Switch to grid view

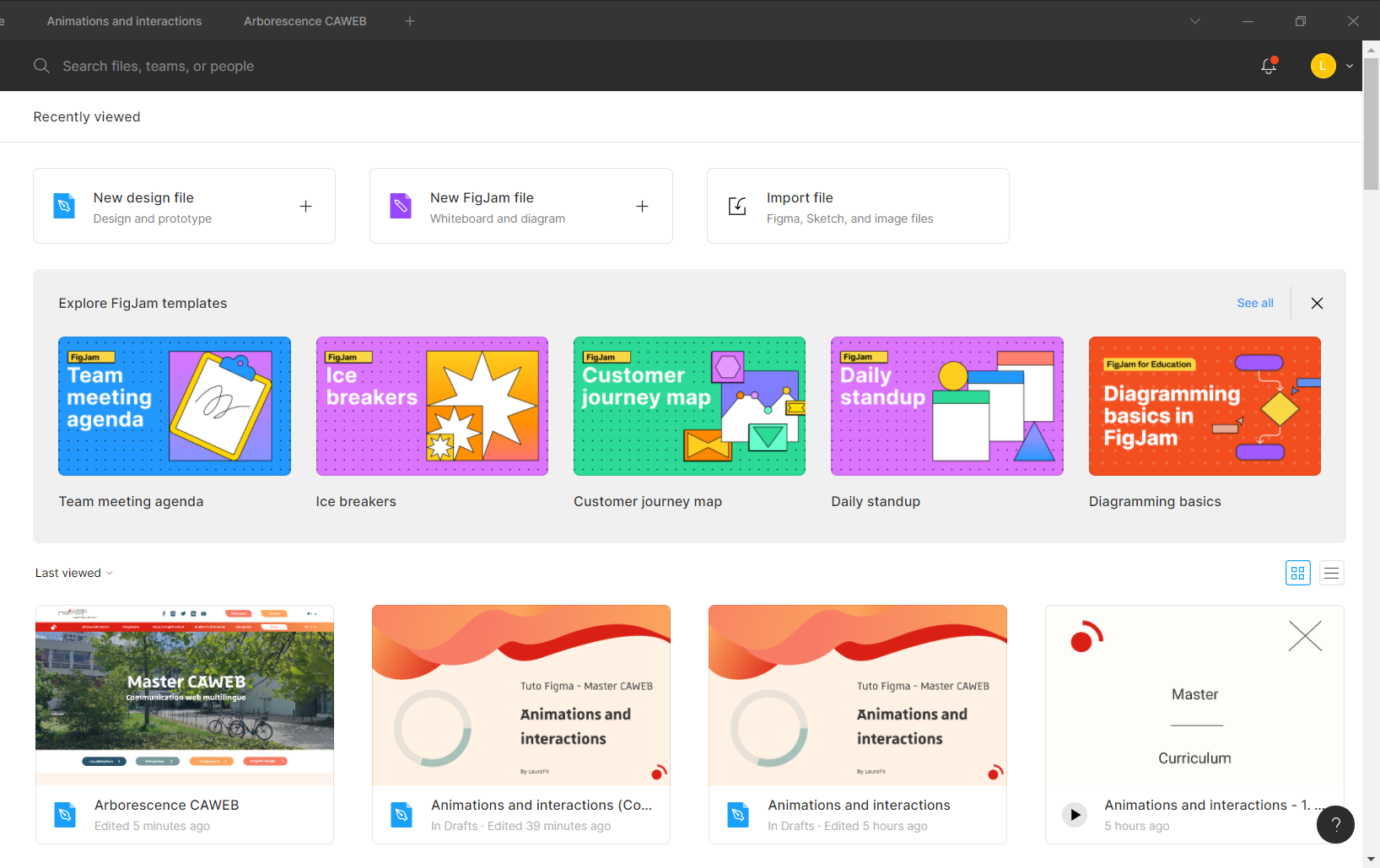[x=1297, y=574]
